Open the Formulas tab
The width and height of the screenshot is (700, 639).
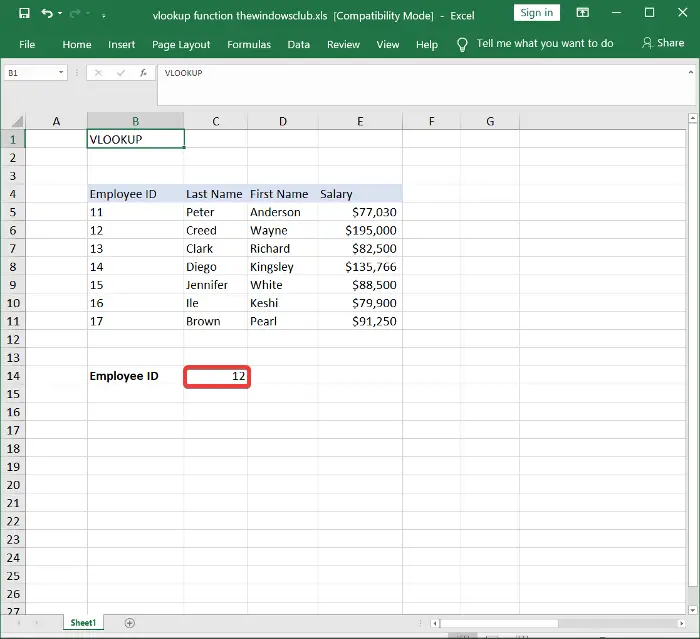click(249, 44)
